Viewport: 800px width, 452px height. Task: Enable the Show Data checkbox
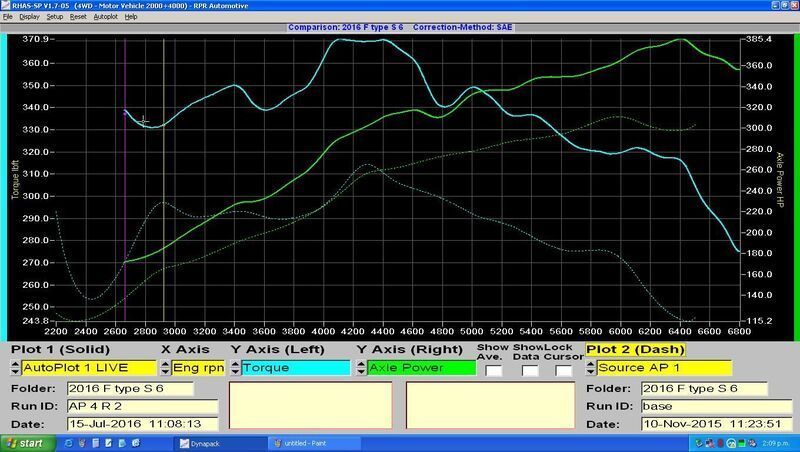point(529,369)
